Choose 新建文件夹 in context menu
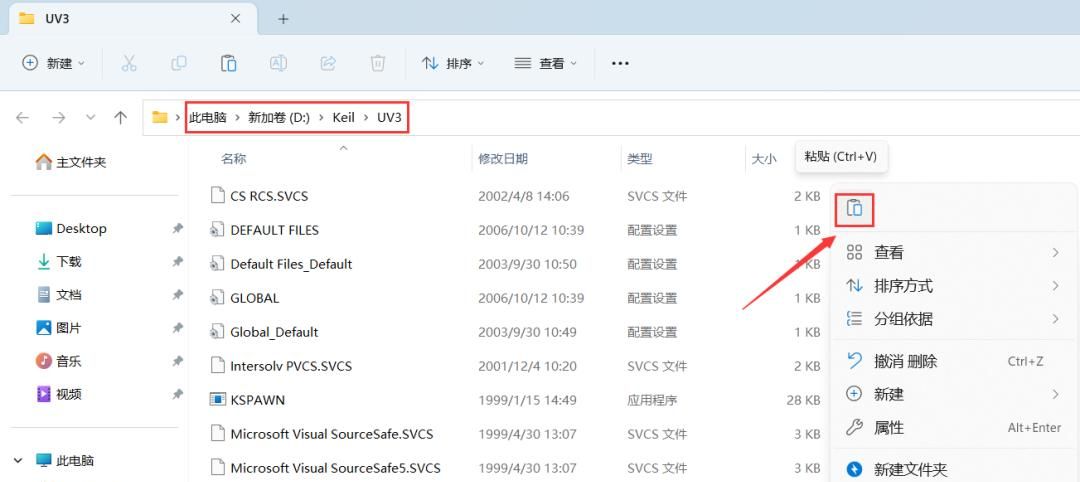 point(953,470)
